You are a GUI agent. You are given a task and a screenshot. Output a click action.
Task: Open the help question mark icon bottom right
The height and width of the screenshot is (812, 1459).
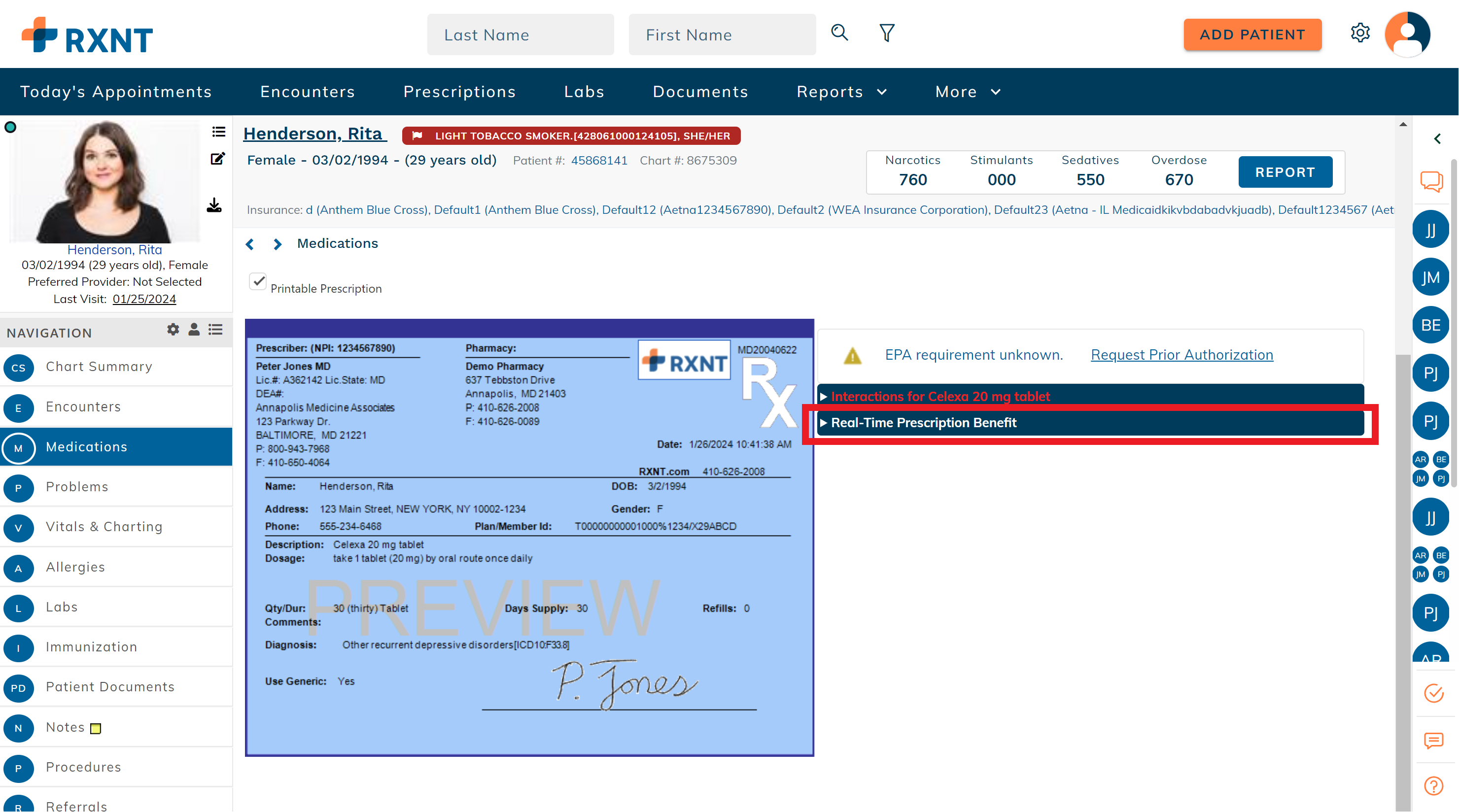tap(1433, 786)
